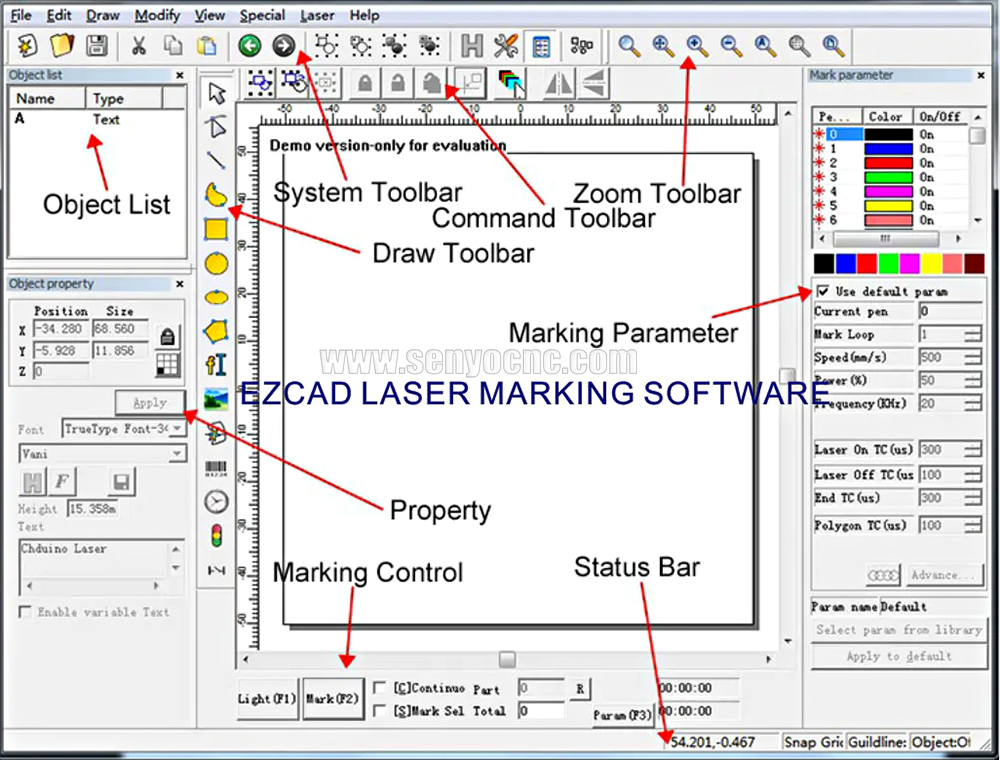Select the Text draw tool
This screenshot has height=760, width=1000.
[x=216, y=365]
